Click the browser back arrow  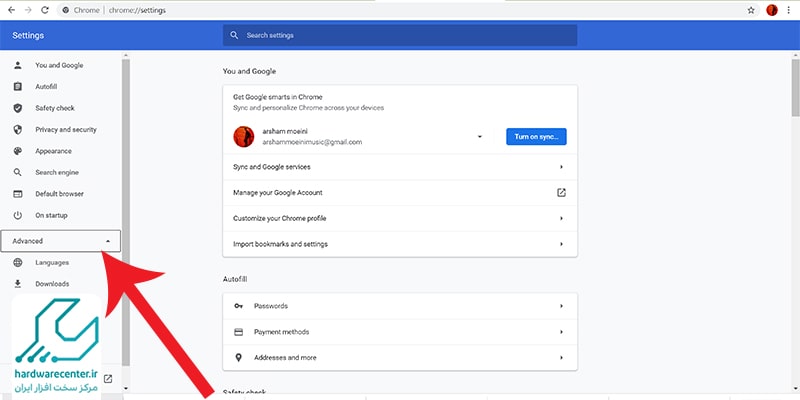tap(11, 10)
